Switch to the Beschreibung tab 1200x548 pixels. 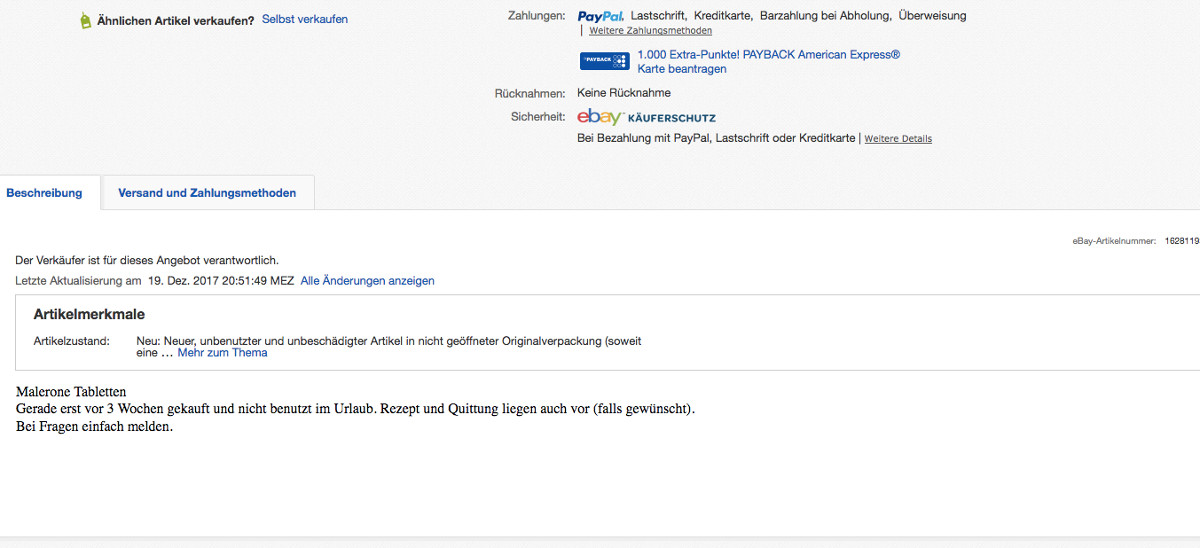(x=44, y=193)
